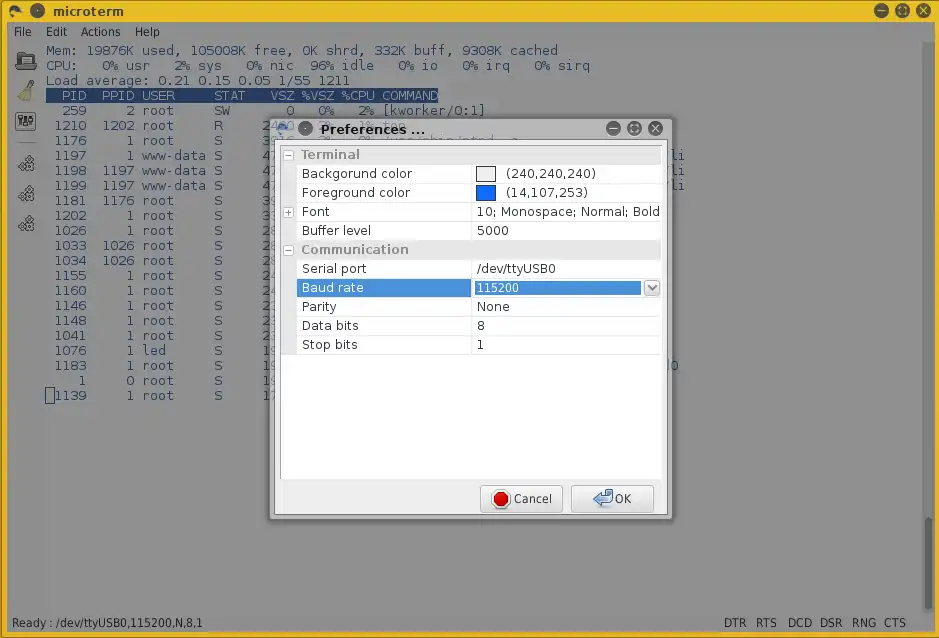This screenshot has width=939, height=638.
Task: Expand the Font property
Action: tap(289, 212)
